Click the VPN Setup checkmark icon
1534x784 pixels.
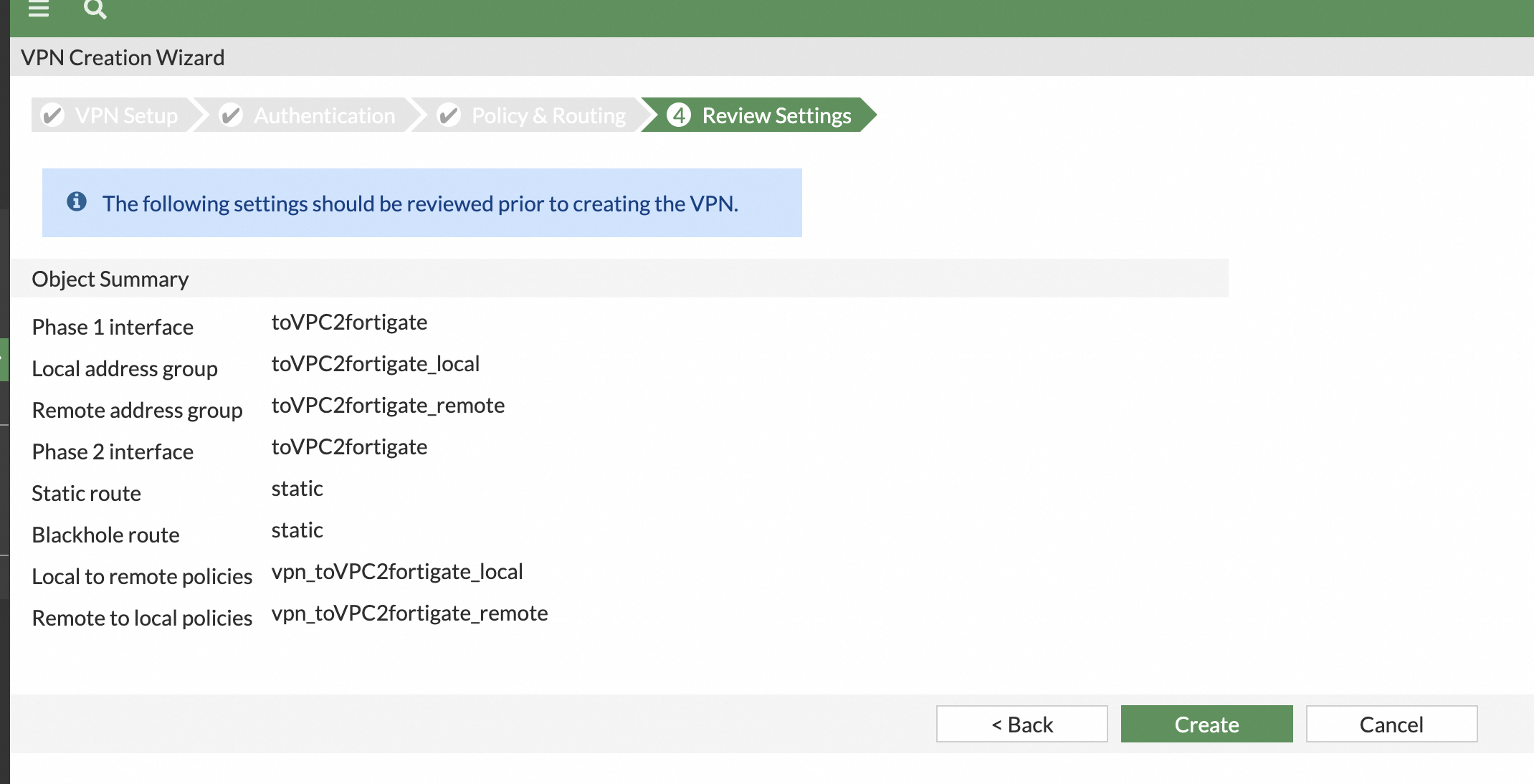pos(52,115)
